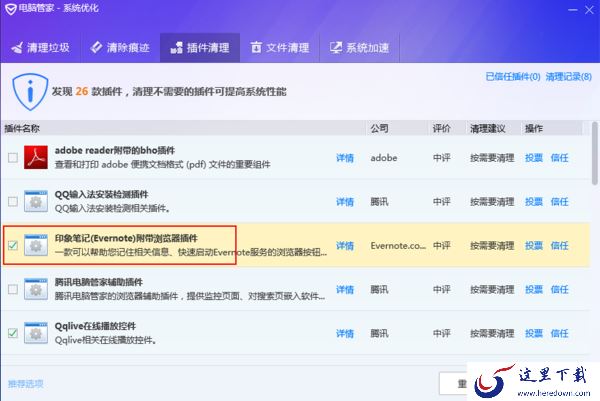This screenshot has height=401, width=600.
Task: View 详情 for adobe reader bho plugin
Action: pos(345,158)
